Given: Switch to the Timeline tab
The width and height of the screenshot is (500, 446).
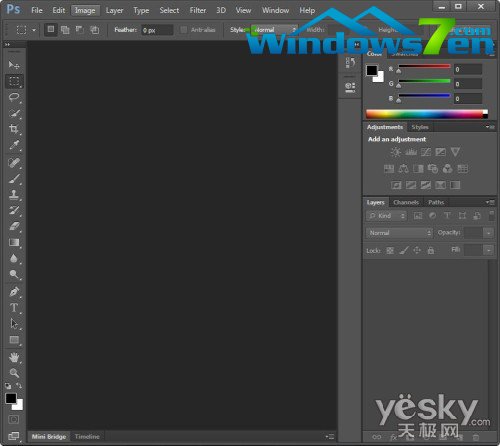Looking at the screenshot, I should click(x=87, y=436).
